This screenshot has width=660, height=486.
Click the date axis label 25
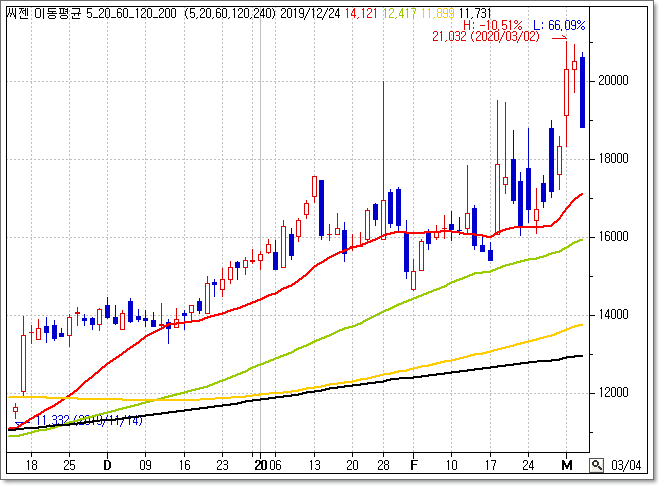pyautogui.click(x=69, y=465)
